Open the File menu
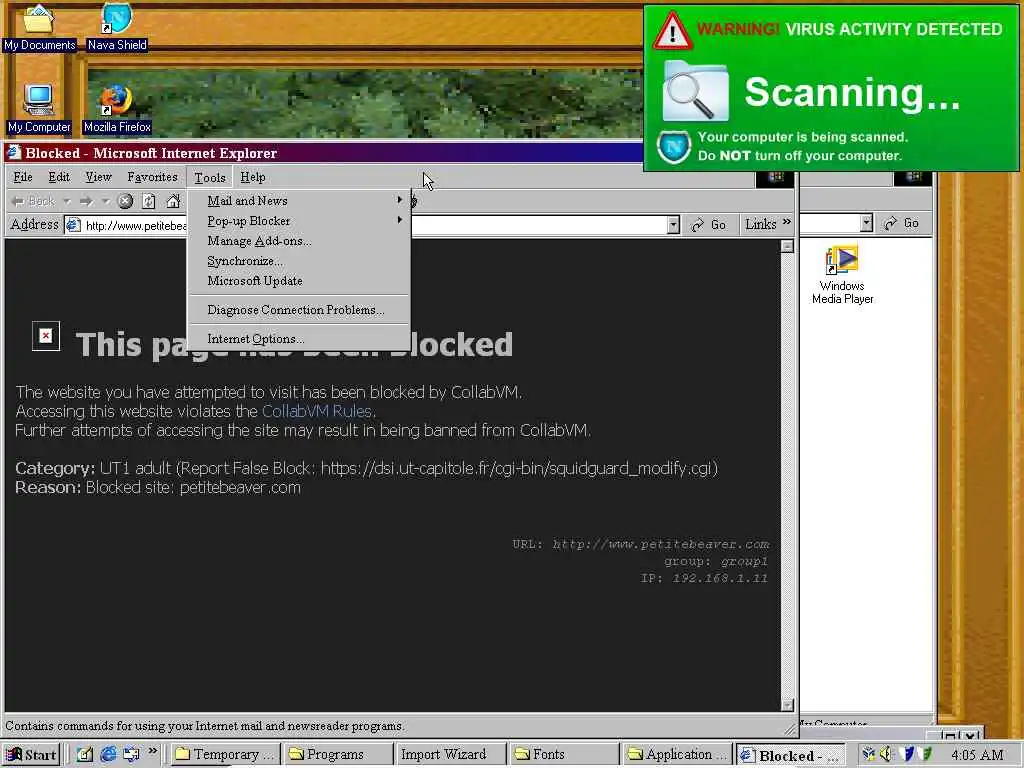The height and width of the screenshot is (768, 1024). (23, 177)
